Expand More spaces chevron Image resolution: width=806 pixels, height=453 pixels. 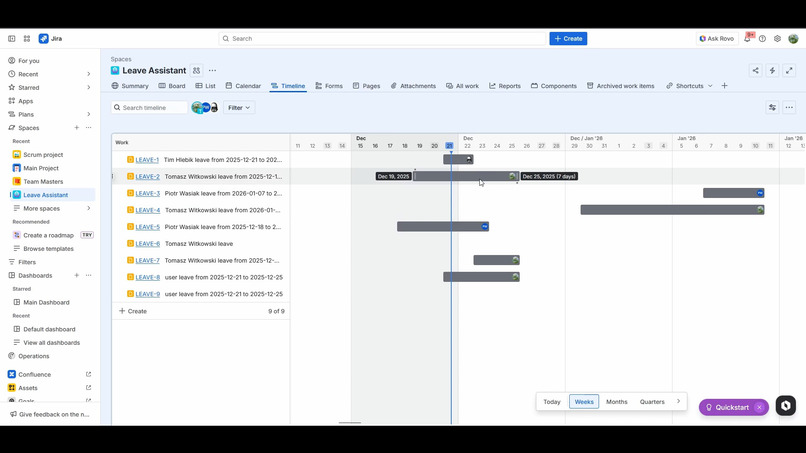[x=88, y=208]
